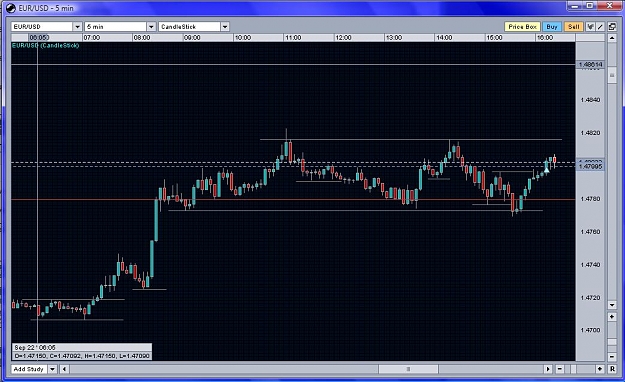
Task: Click the 11:00 time axis label
Action: coord(293,38)
